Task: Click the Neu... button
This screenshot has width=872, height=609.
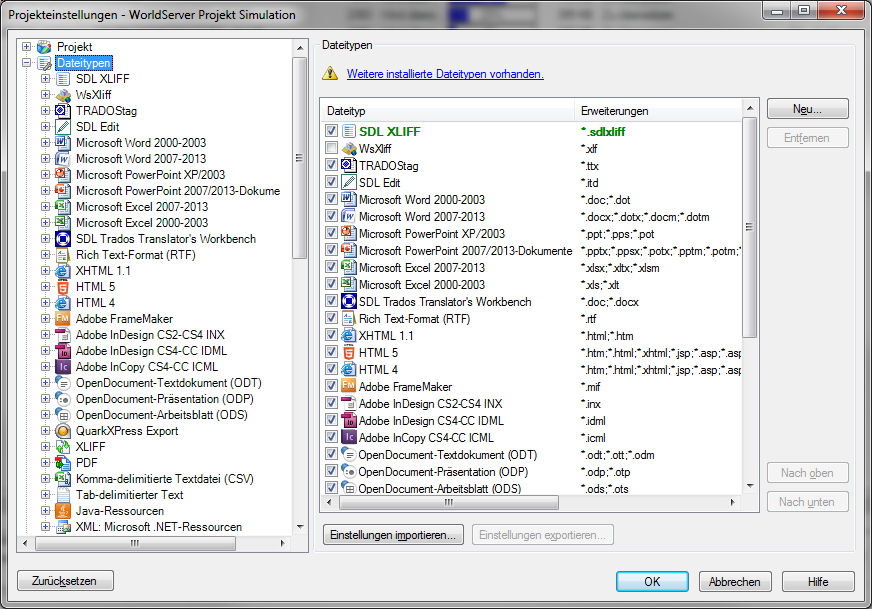Action: point(807,109)
